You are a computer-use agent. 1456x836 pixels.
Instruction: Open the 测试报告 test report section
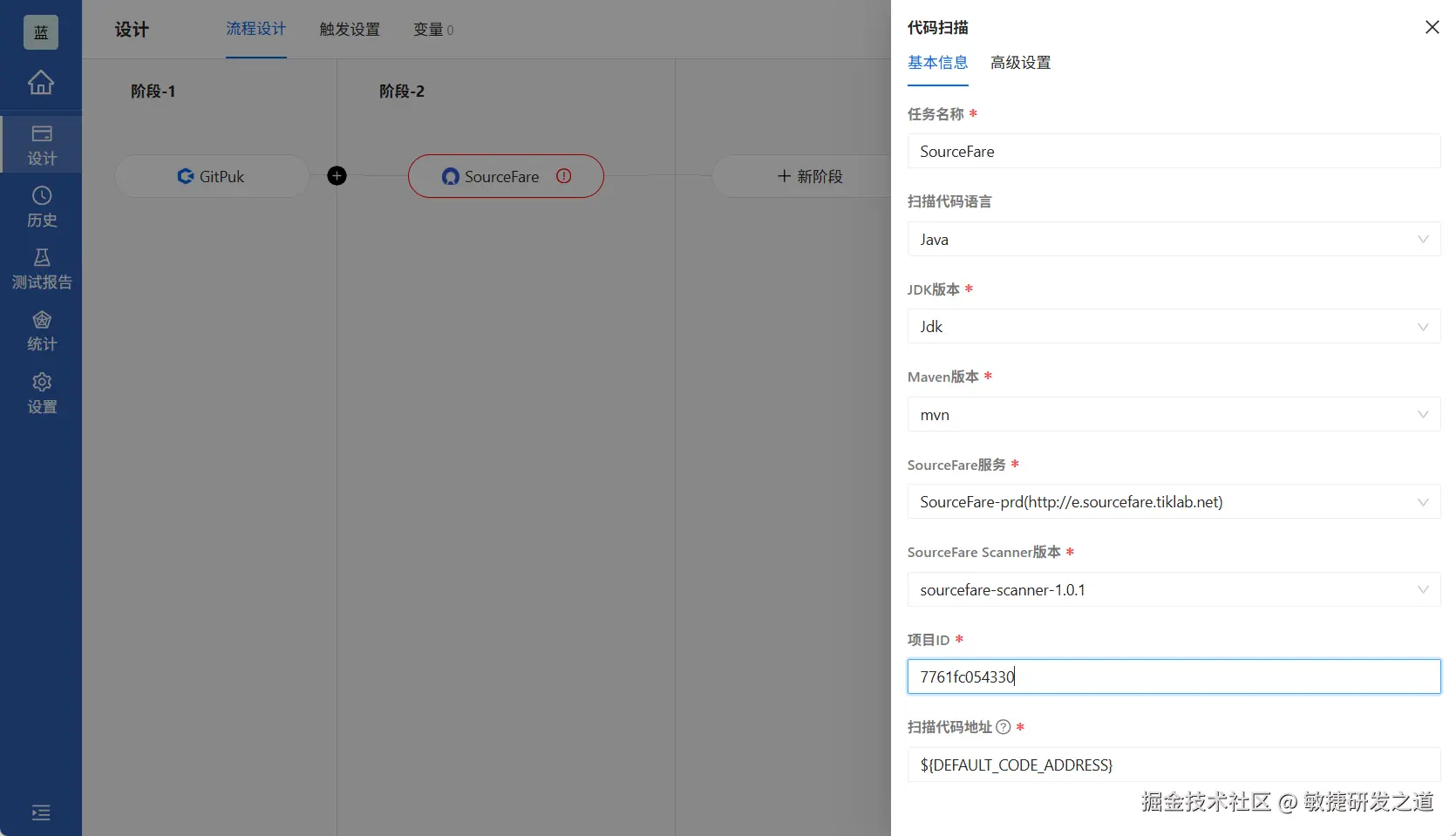pos(41,268)
